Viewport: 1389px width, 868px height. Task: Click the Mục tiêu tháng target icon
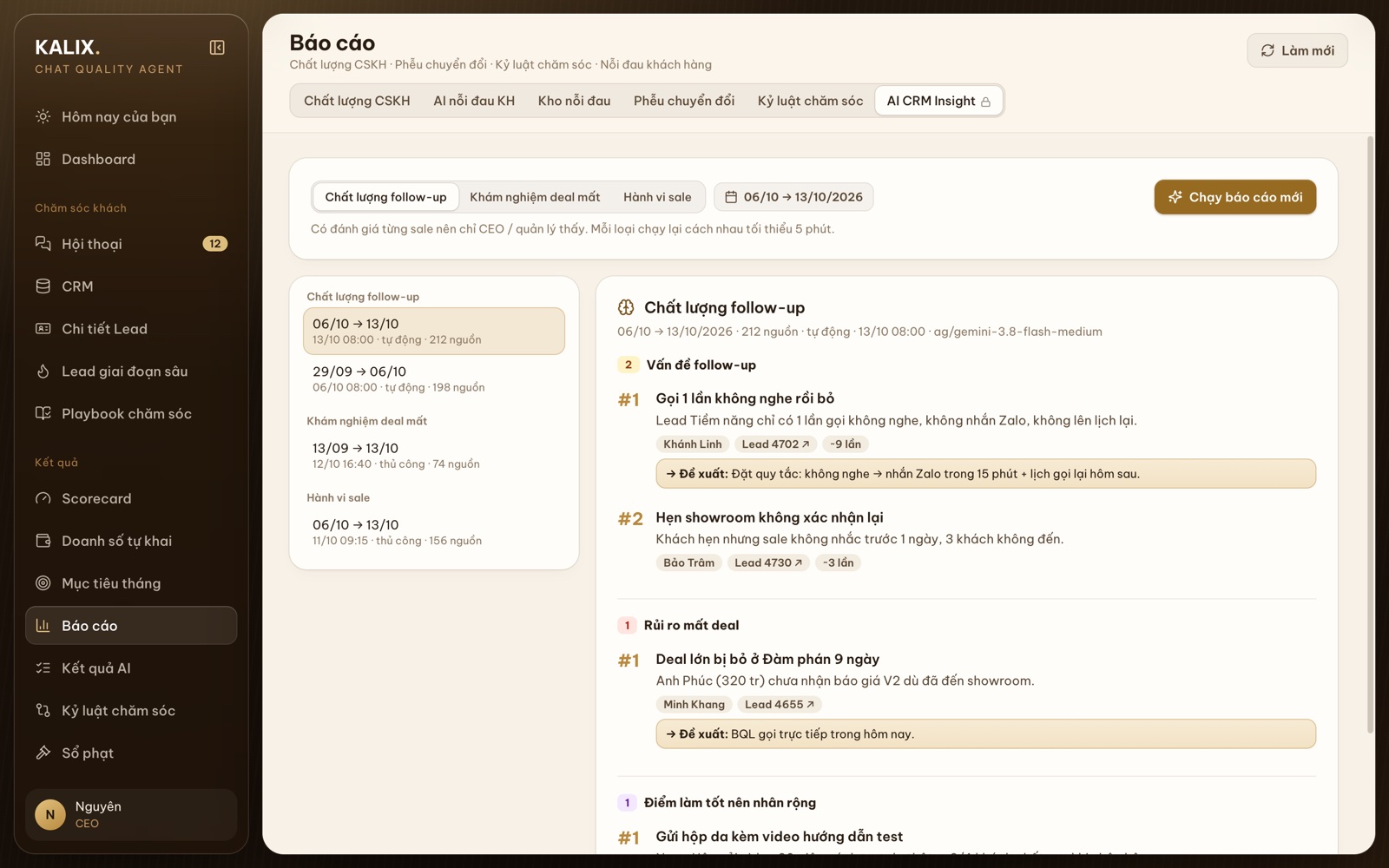[x=43, y=583]
